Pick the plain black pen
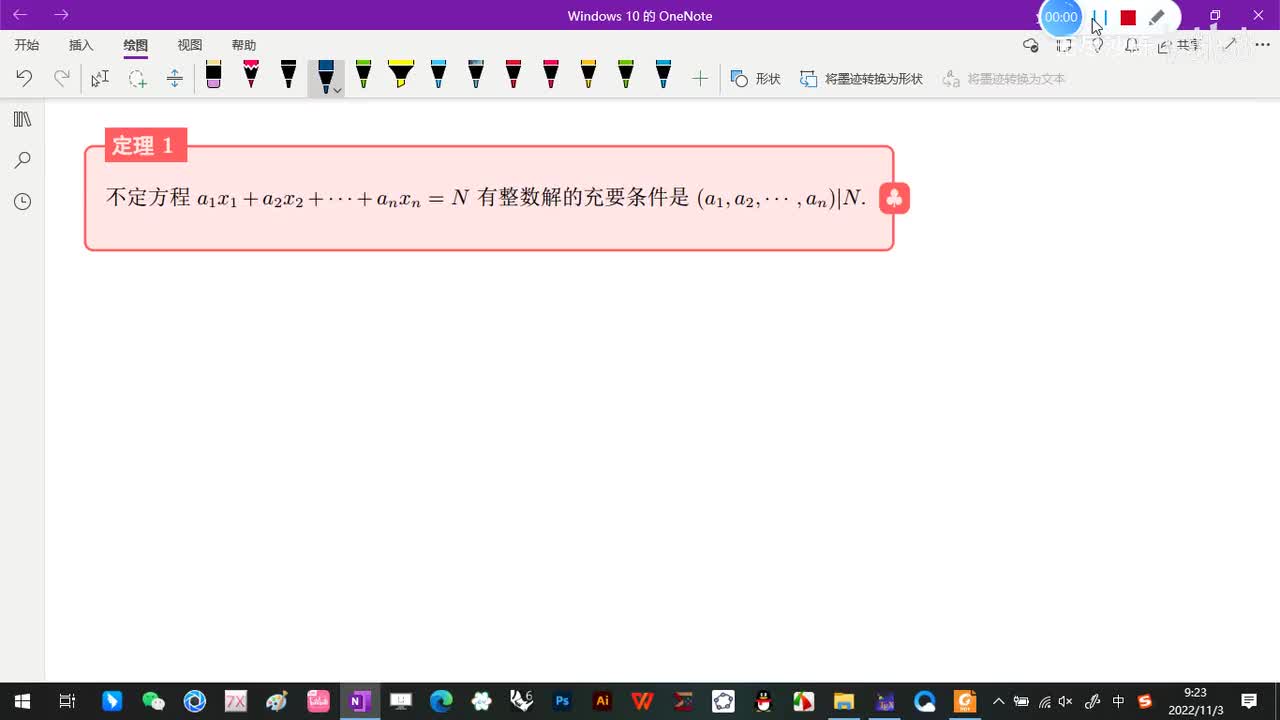1280x720 pixels. [x=288, y=75]
